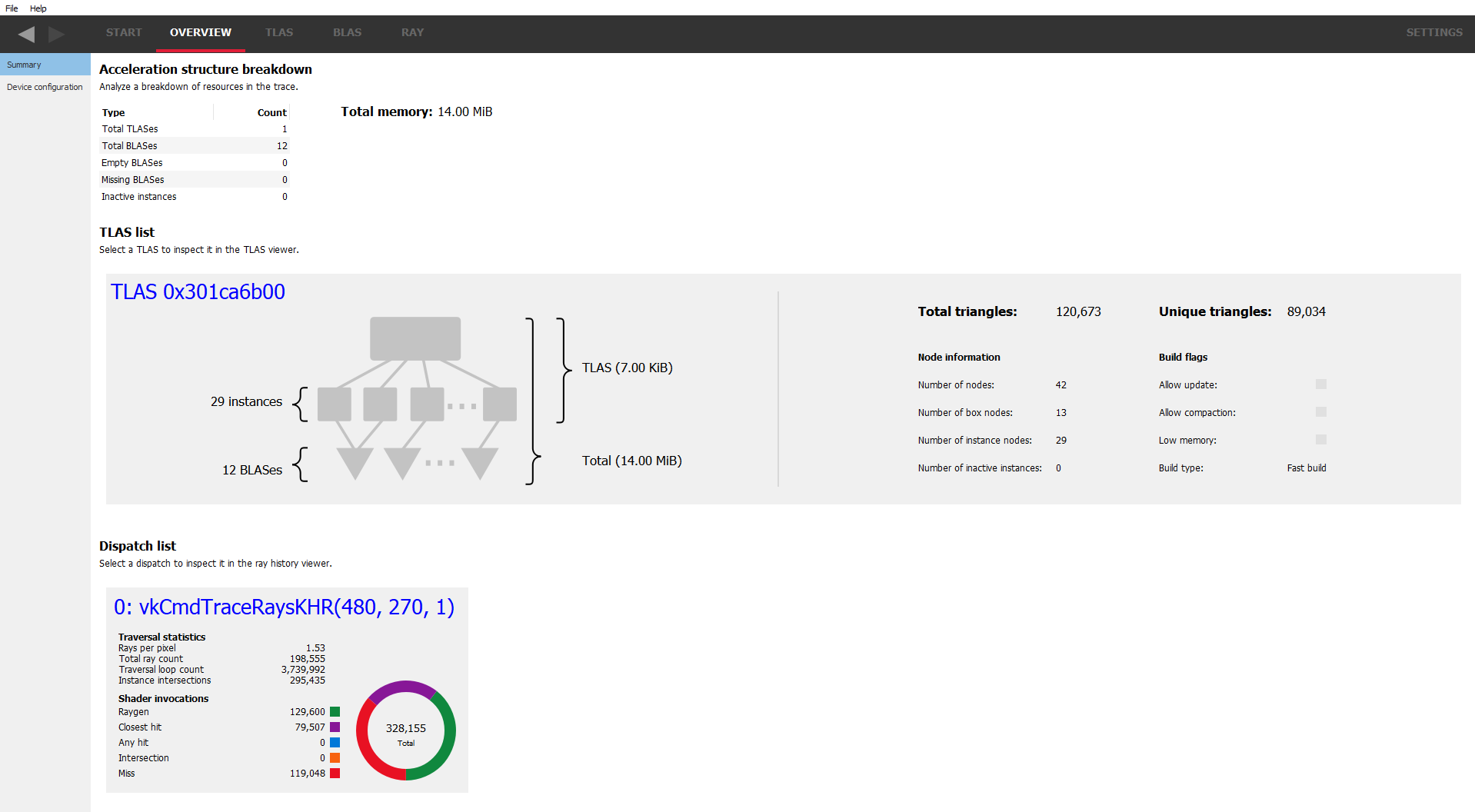Select the Inactive instances row

195,197
